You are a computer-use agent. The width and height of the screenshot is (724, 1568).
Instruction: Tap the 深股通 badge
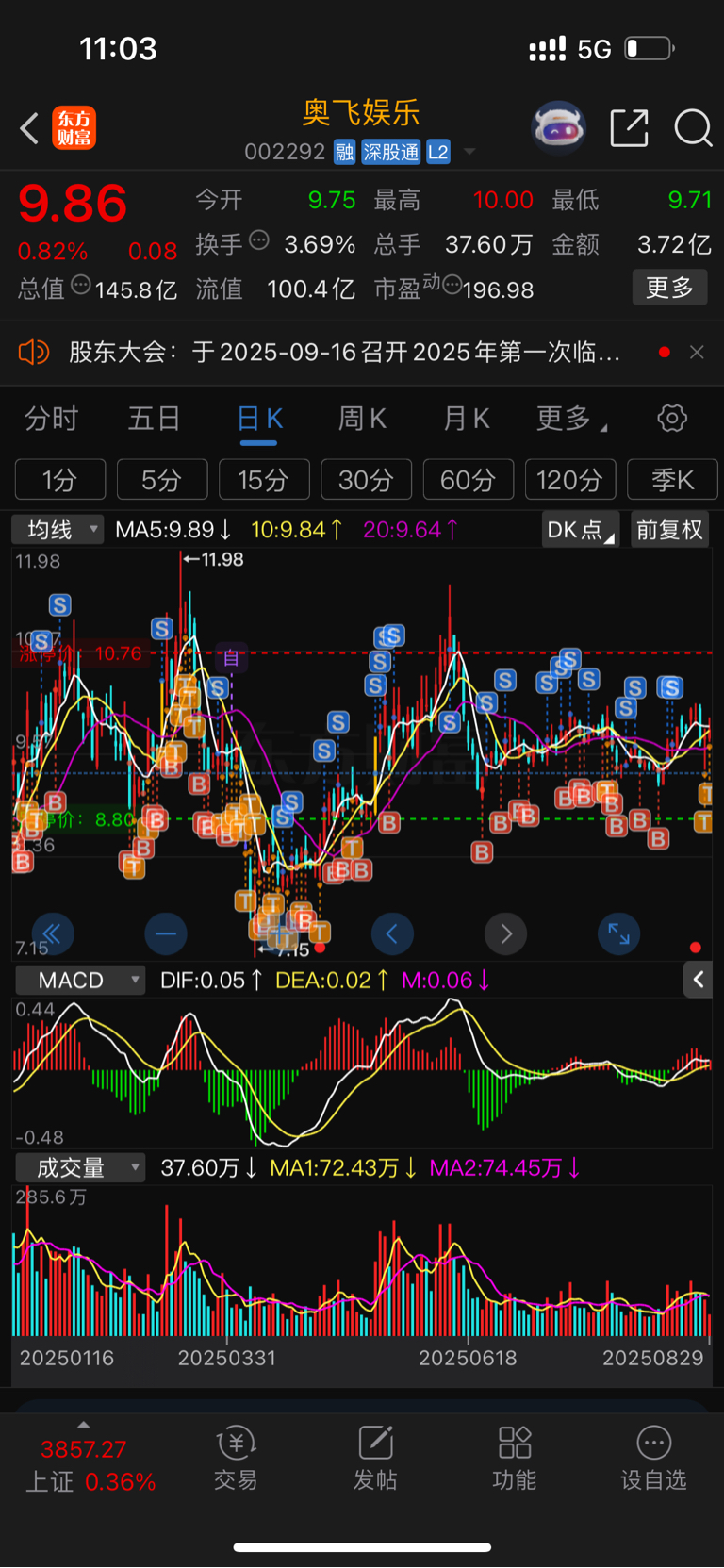point(391,152)
